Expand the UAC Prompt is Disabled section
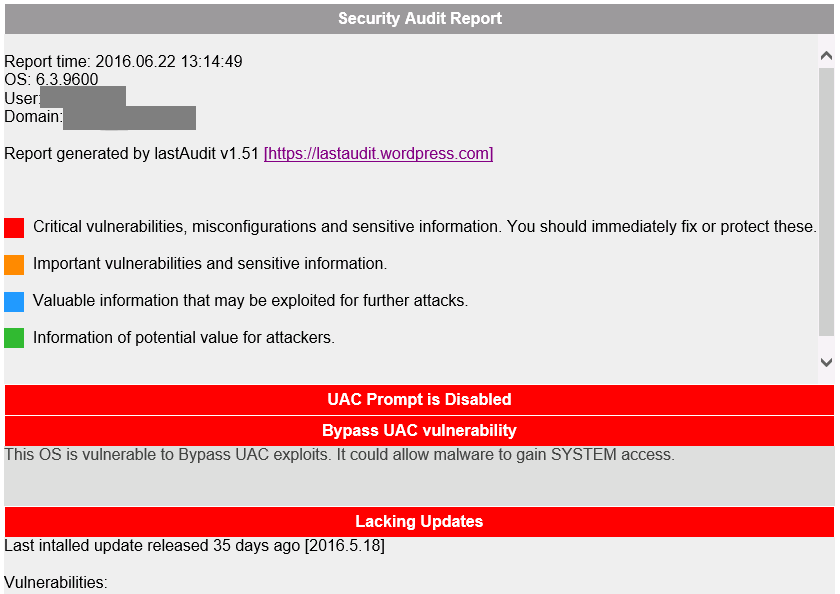This screenshot has height=594, width=840. [x=419, y=400]
